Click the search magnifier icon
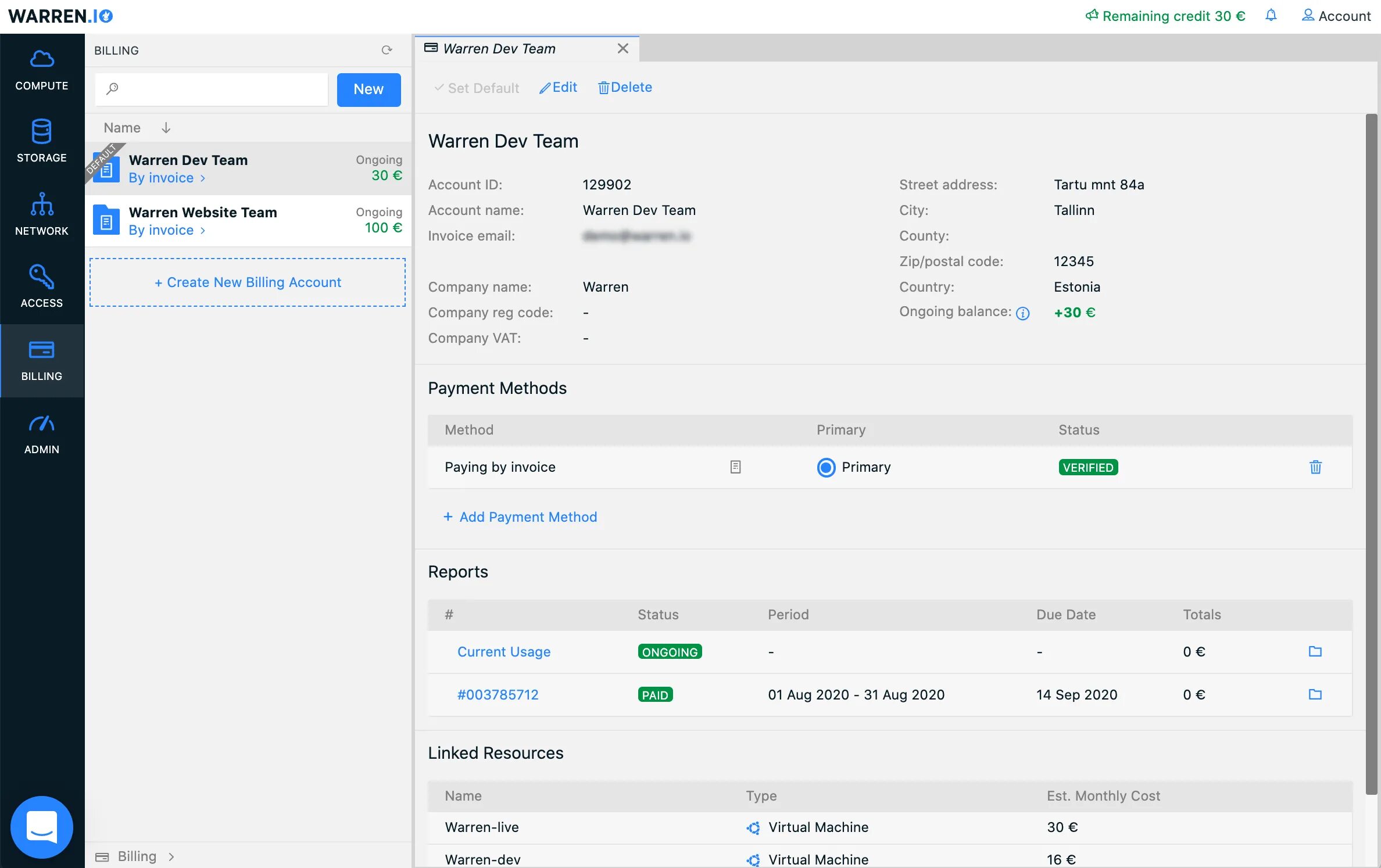 [x=112, y=89]
